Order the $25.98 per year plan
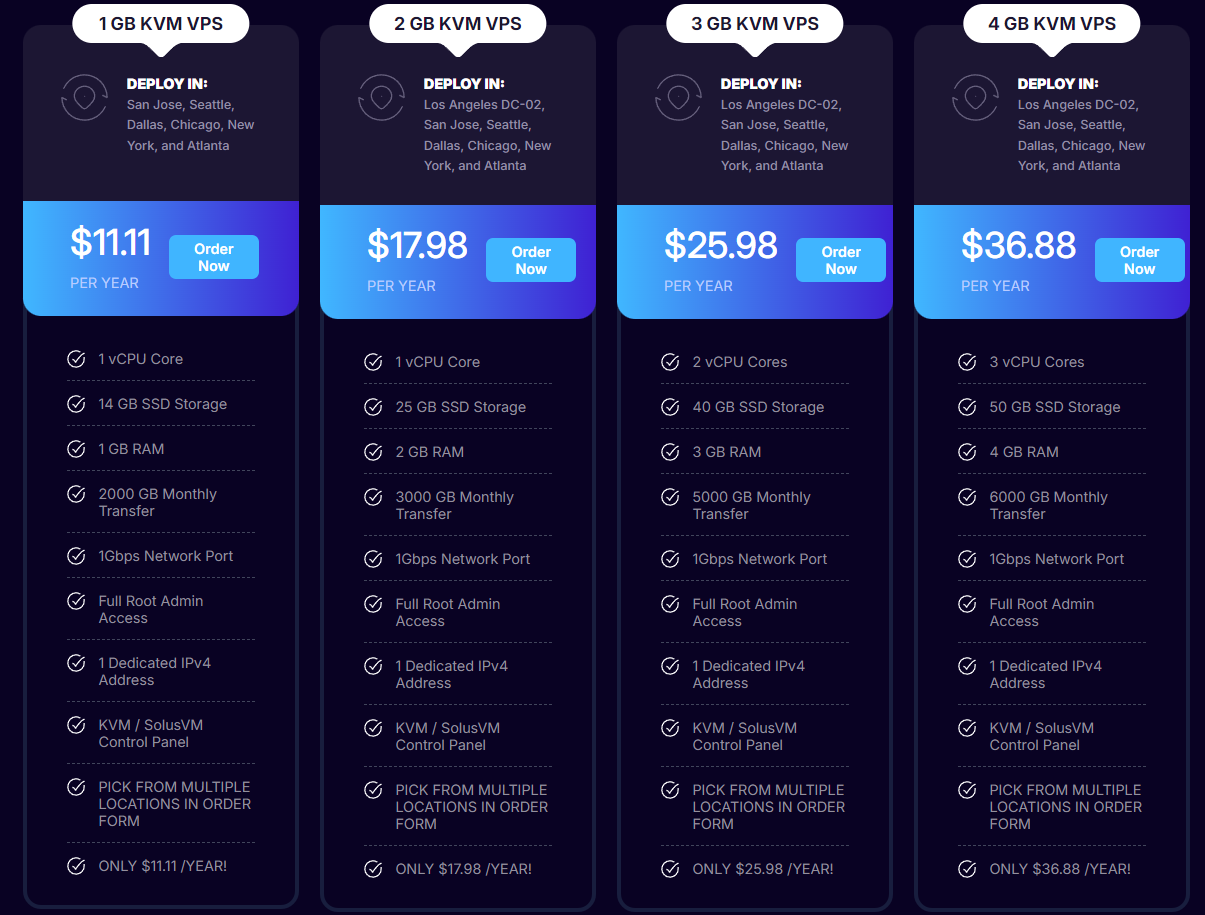 click(841, 260)
